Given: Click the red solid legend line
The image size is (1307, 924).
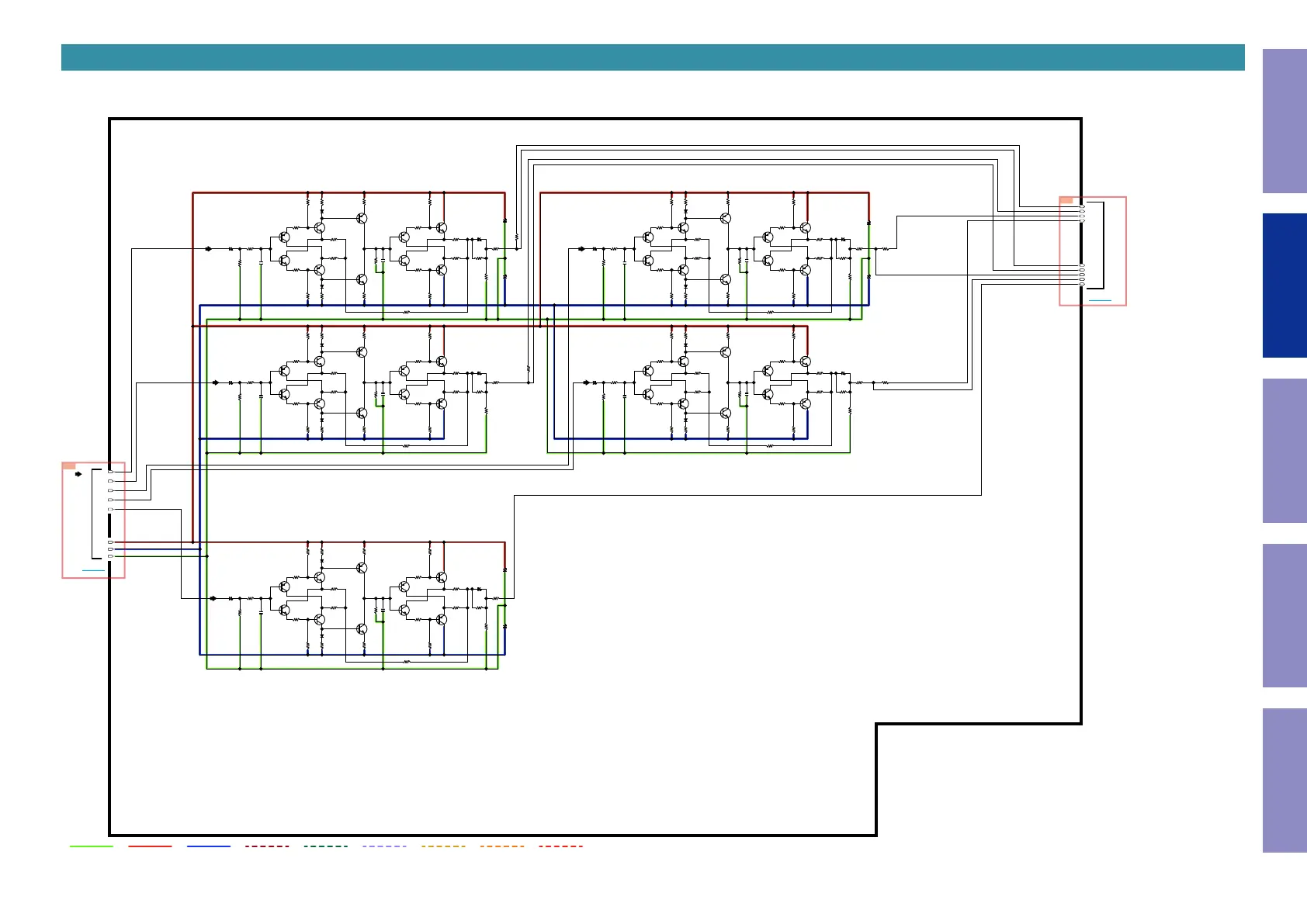Looking at the screenshot, I should pyautogui.click(x=150, y=846).
